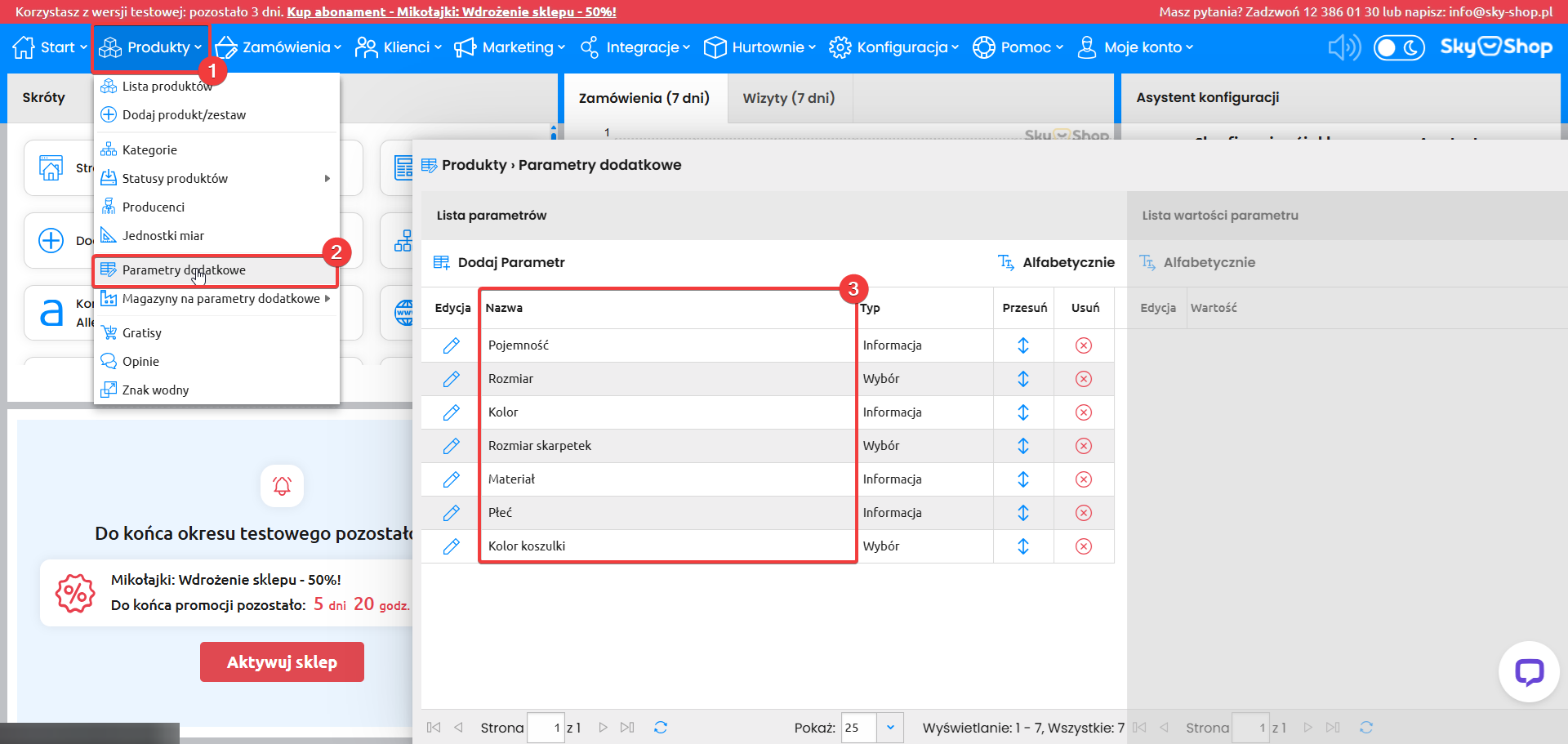This screenshot has width=1568, height=744.
Task: Click the edit pencil for Pojemność
Action: pyautogui.click(x=451, y=345)
